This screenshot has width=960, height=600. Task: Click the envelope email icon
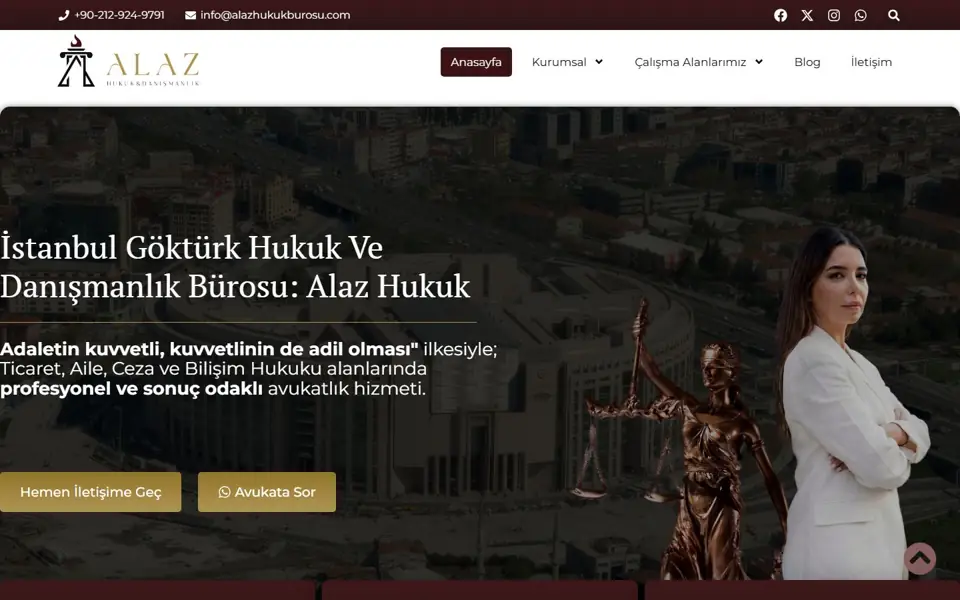[190, 15]
